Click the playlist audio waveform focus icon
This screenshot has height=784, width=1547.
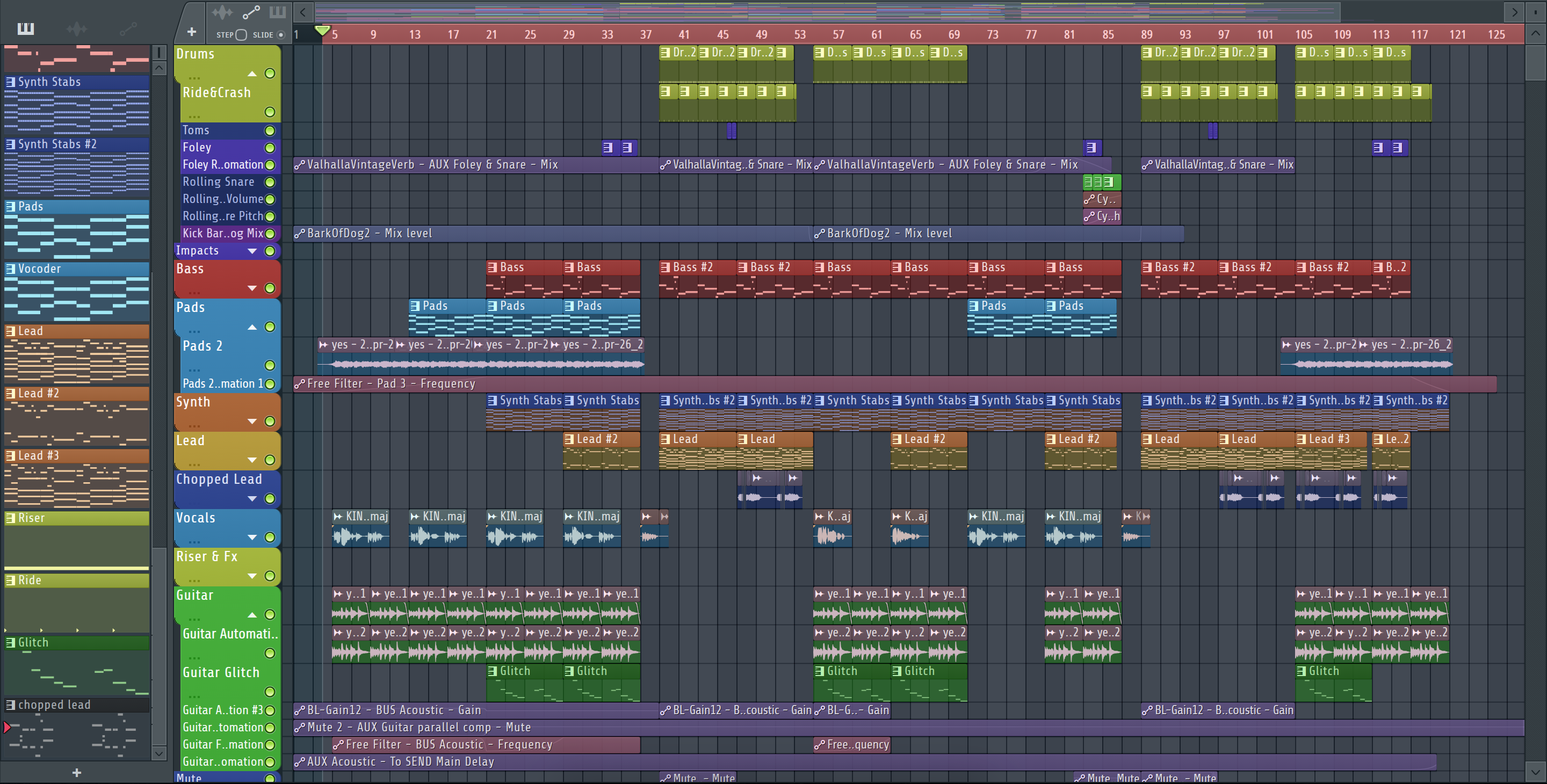point(222,12)
